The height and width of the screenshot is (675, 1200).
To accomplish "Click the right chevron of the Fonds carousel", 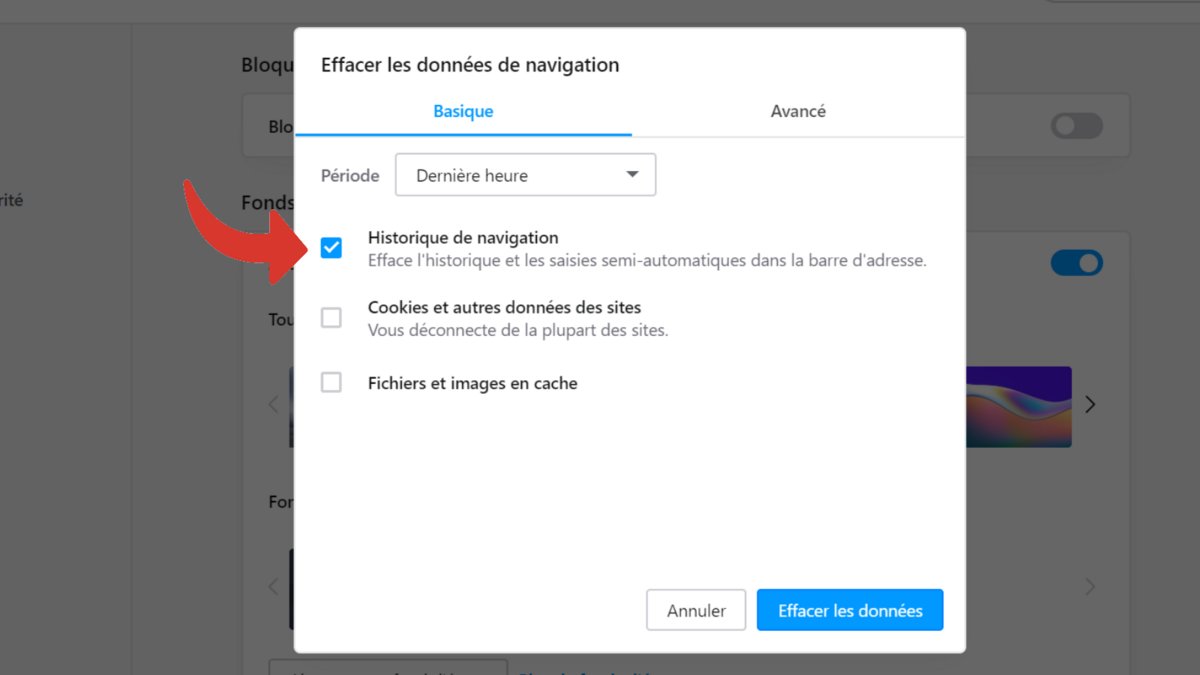I will pos(1090,404).
